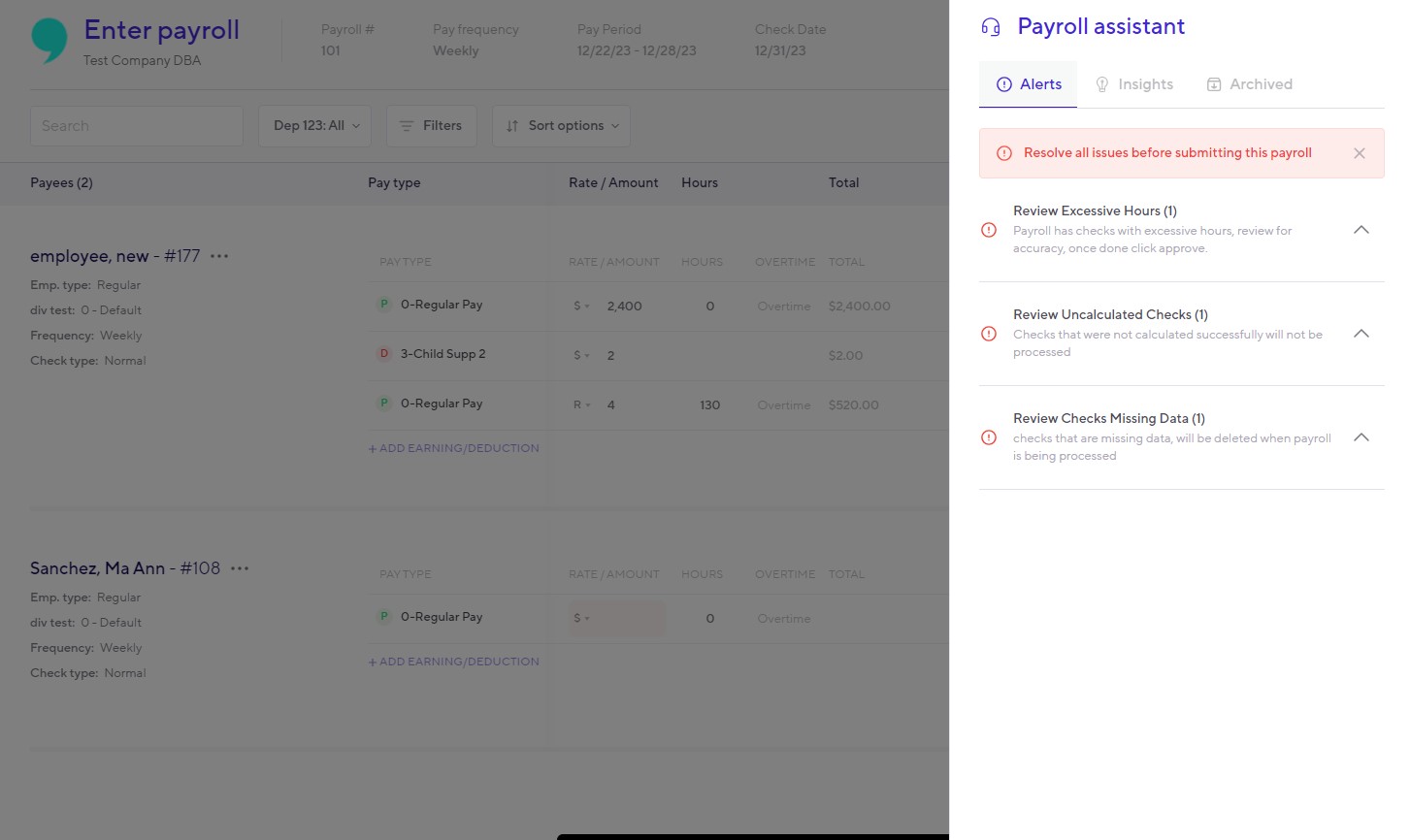Click the Overtime link on the $520.00 row
The width and height of the screenshot is (1410, 840).
784,405
